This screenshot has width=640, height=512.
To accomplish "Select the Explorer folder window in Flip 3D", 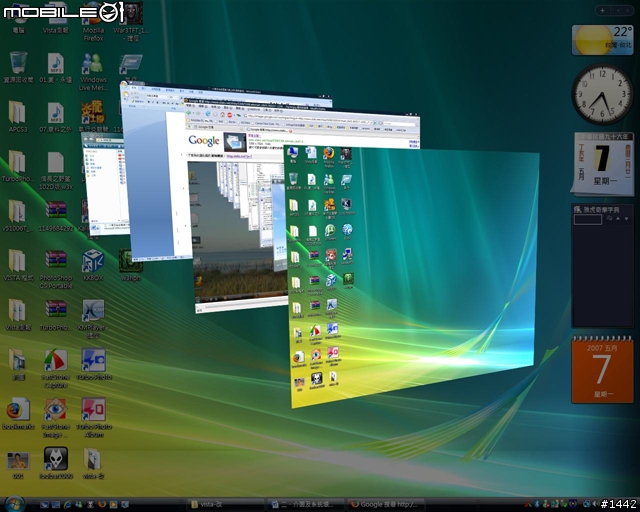I will (x=104, y=186).
